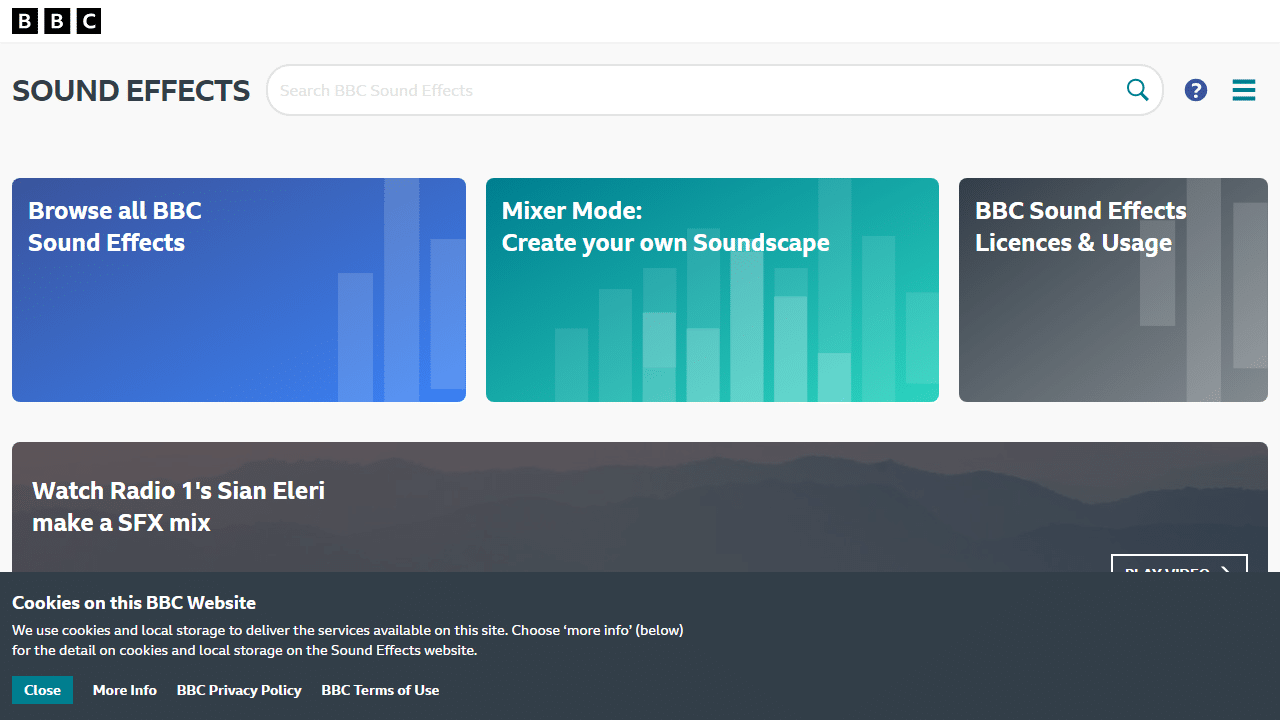Open the Browse all BBC Sound Effects card
The width and height of the screenshot is (1280, 720).
[x=239, y=290]
